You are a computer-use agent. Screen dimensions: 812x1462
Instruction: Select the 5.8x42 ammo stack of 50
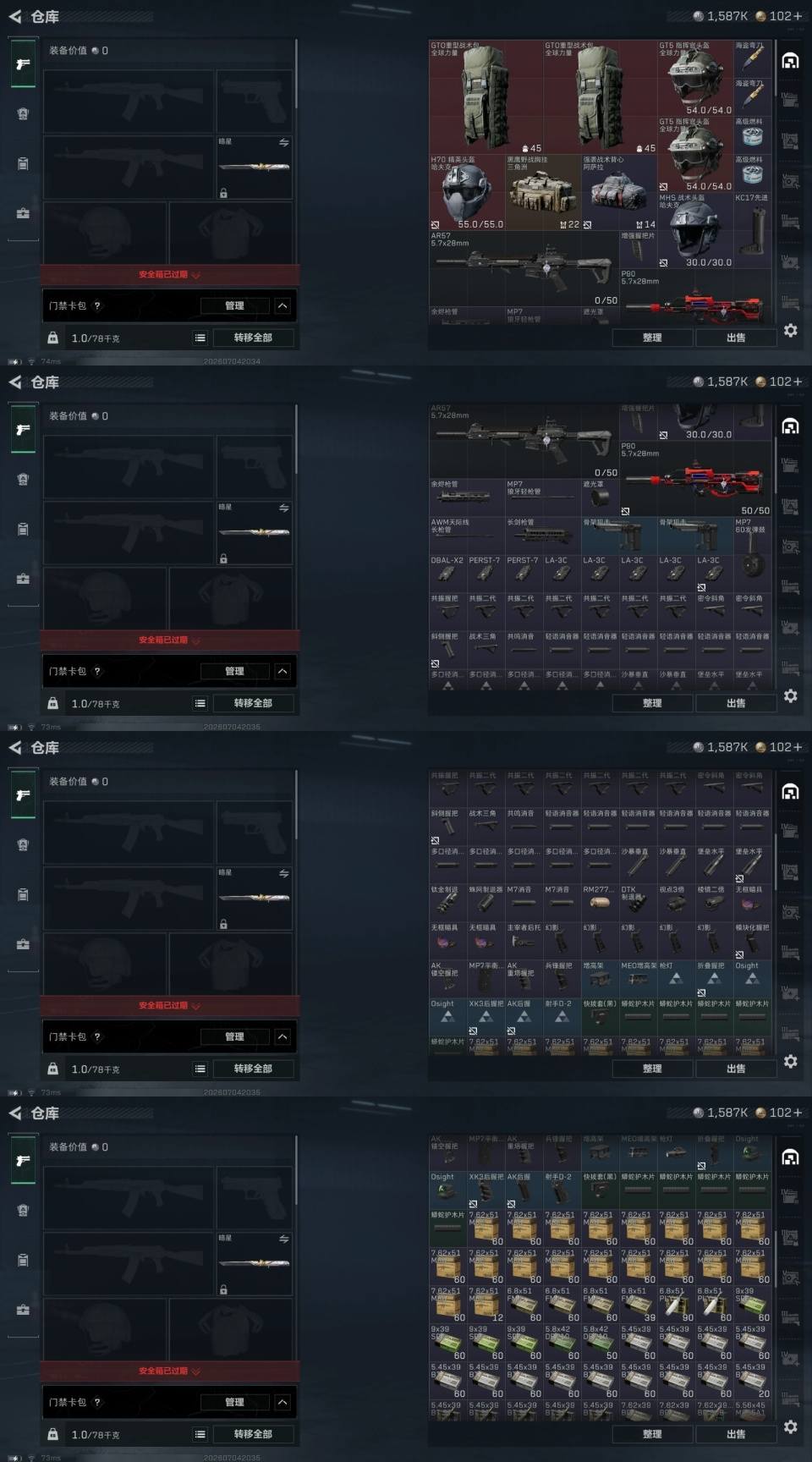[x=600, y=1342]
